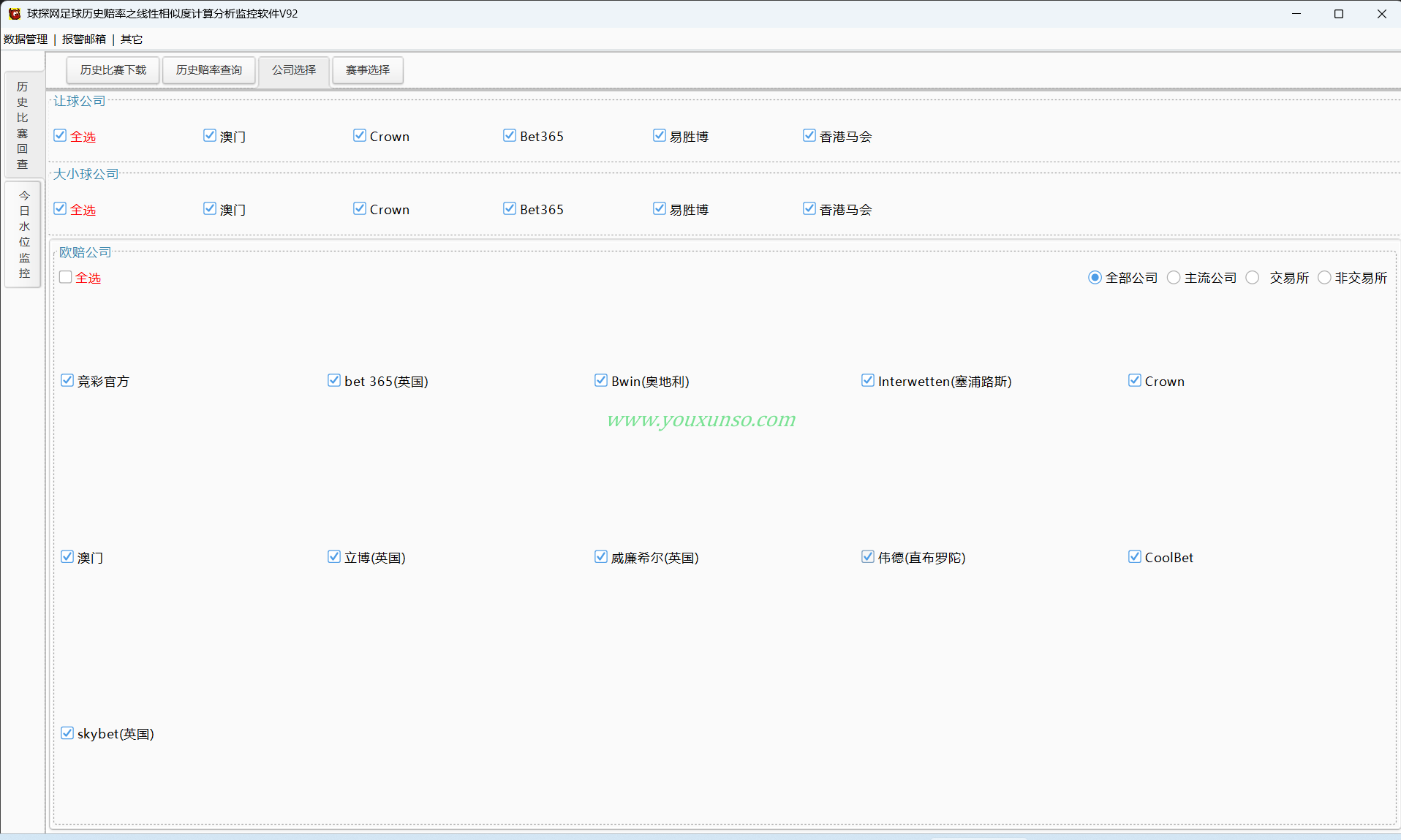Select the 主流公司 radio button
Screen dimensions: 1401x840
coord(1174,278)
